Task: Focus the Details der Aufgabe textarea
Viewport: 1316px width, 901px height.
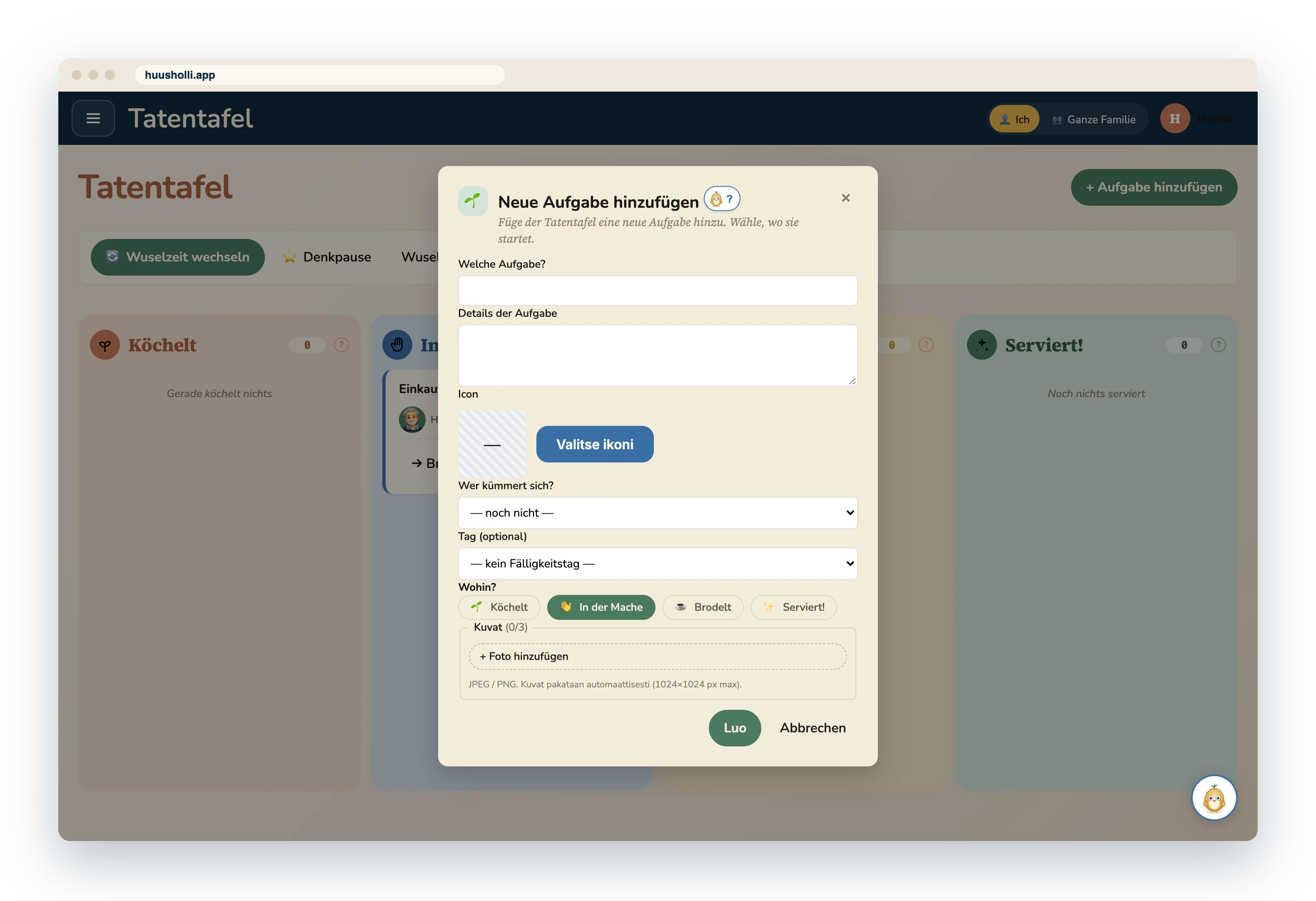Action: (x=658, y=356)
